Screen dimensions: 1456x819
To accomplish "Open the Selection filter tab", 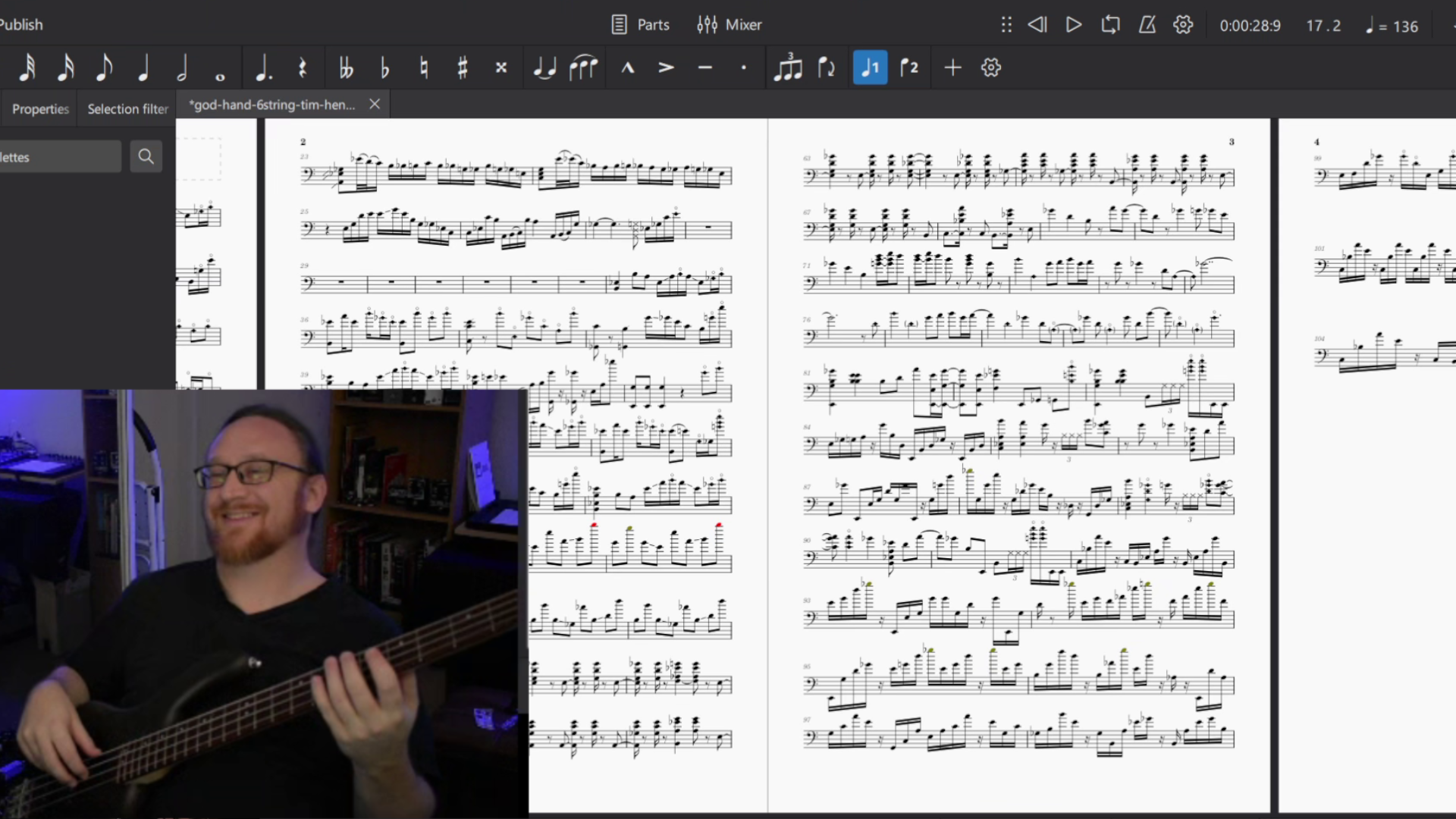I will pos(127,109).
